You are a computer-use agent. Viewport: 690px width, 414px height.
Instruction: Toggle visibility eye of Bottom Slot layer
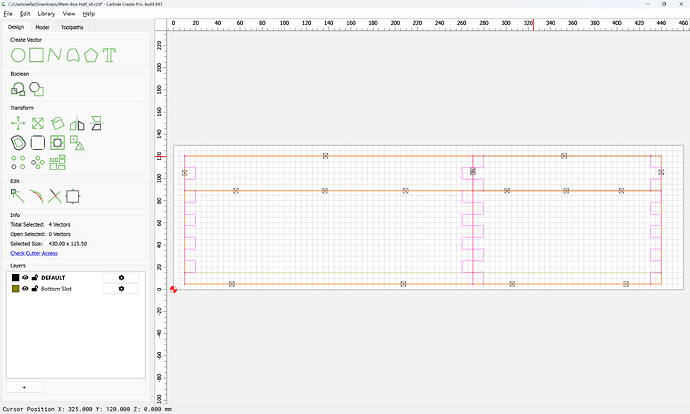(25, 289)
